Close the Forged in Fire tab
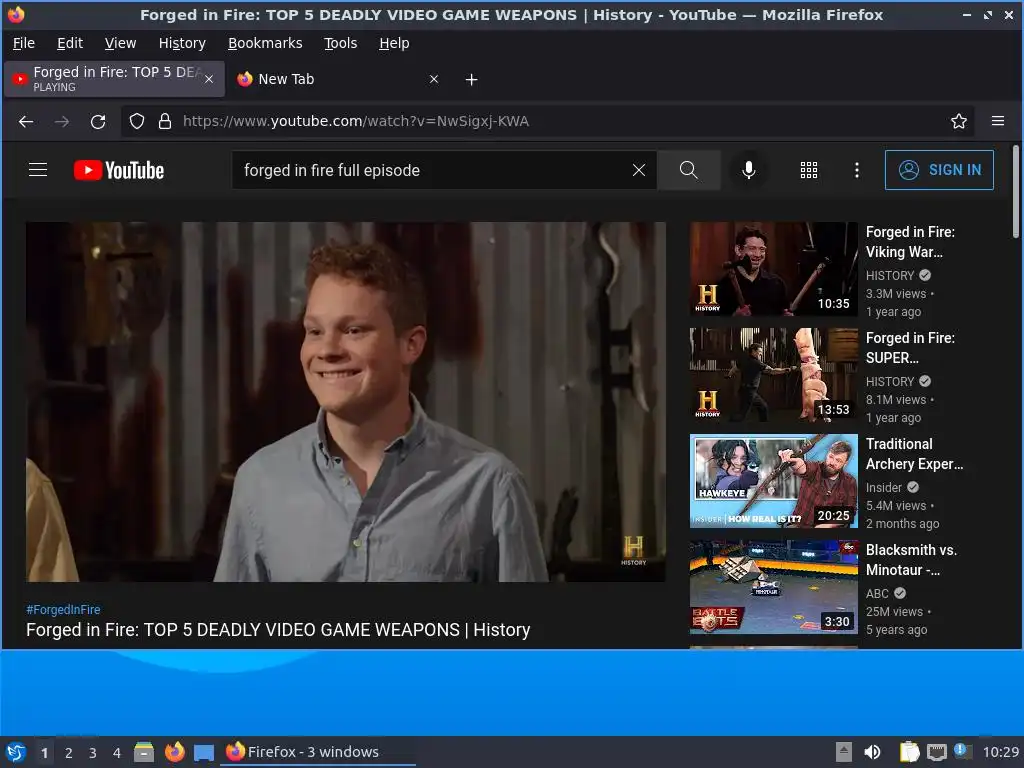This screenshot has height=768, width=1024. tap(209, 79)
